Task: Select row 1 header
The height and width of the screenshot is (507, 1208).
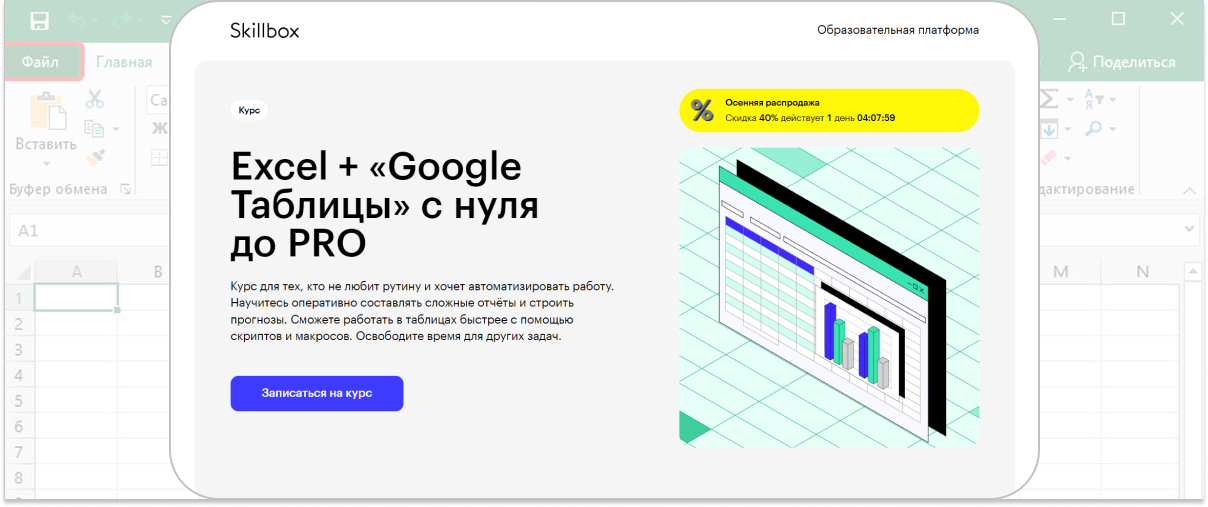Action: click(18, 297)
